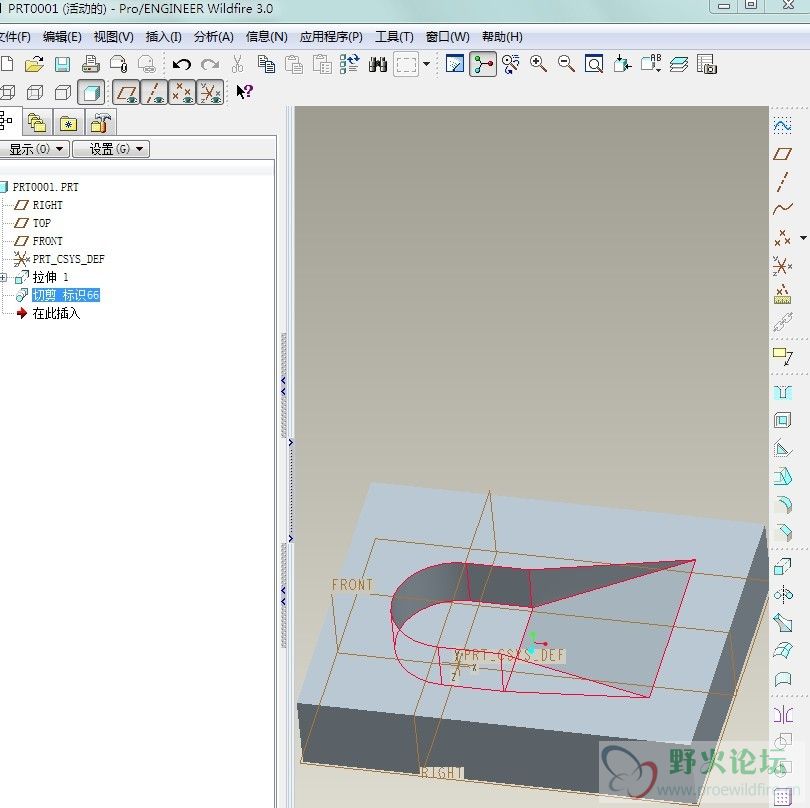810x808 pixels.
Task: Zoom out with the magnifier minus icon
Action: click(x=566, y=65)
